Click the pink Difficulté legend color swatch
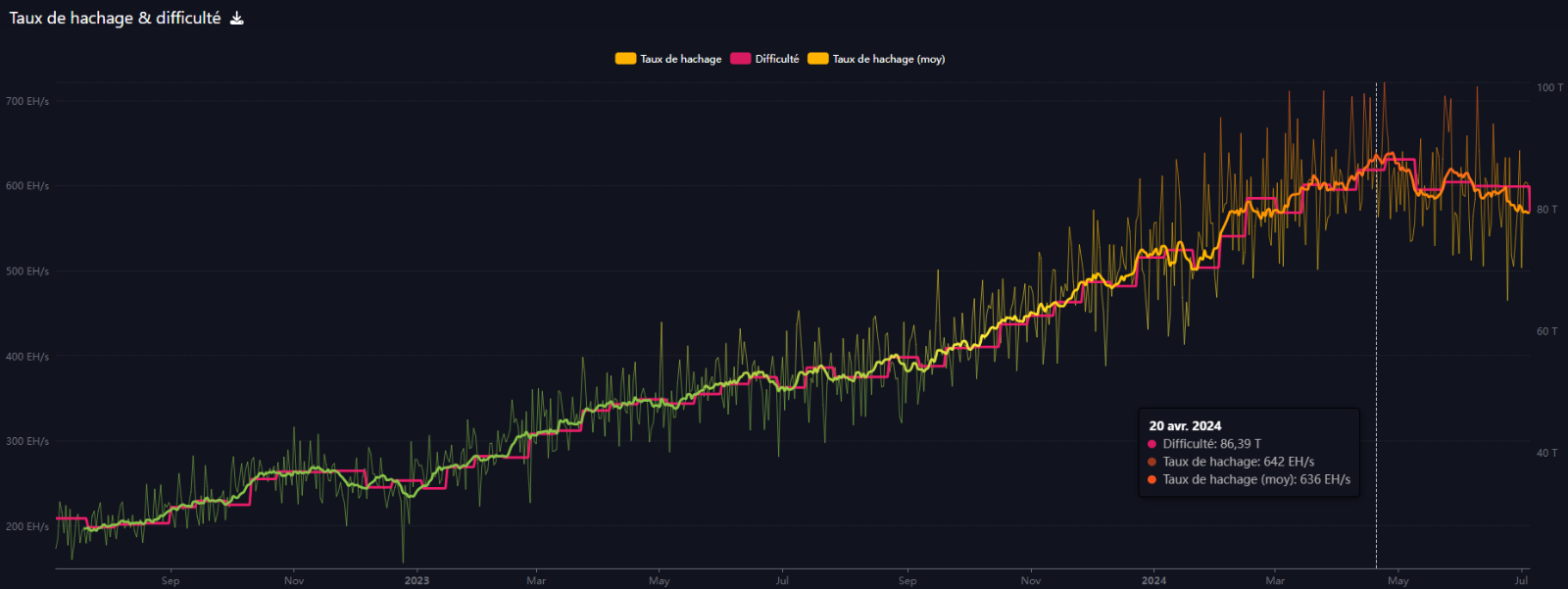1568x589 pixels. (x=740, y=59)
